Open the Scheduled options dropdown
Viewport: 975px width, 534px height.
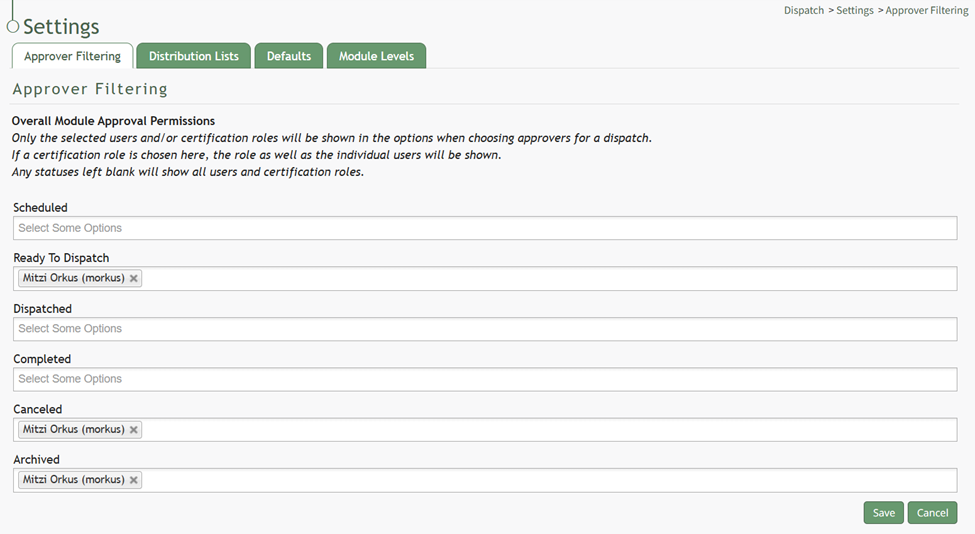click(485, 228)
